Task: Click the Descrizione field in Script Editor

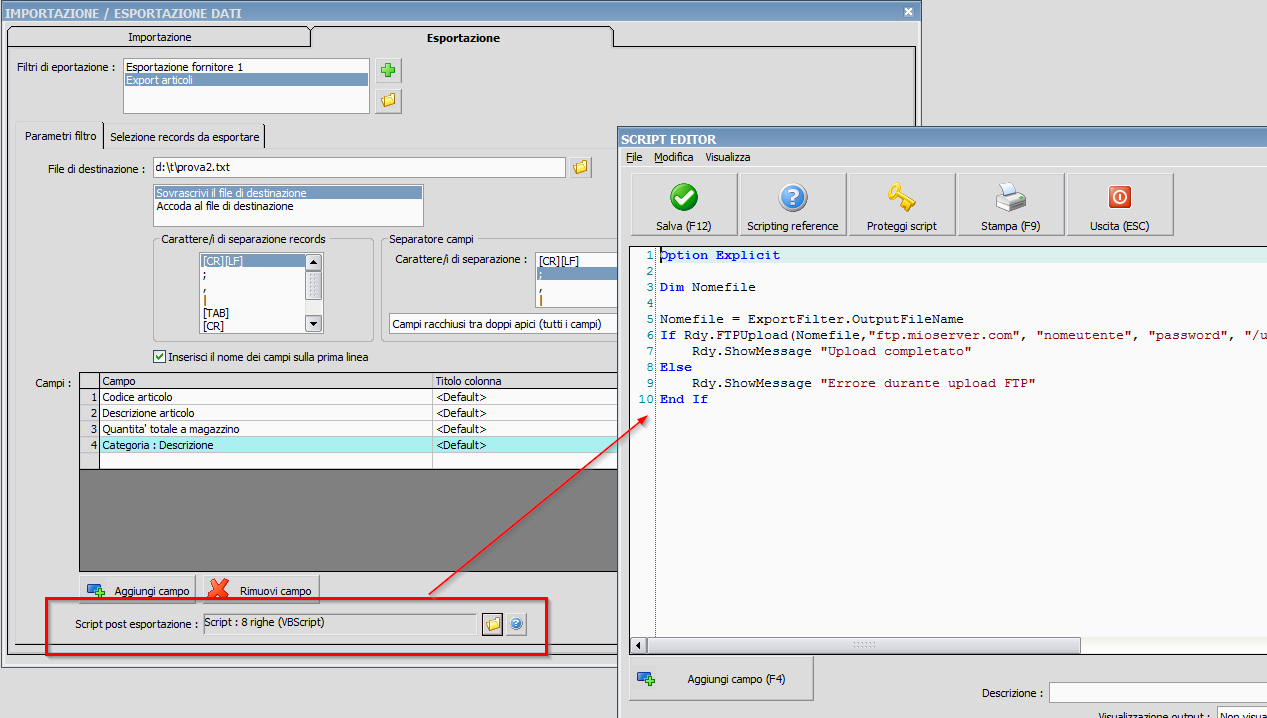Action: [1158, 693]
